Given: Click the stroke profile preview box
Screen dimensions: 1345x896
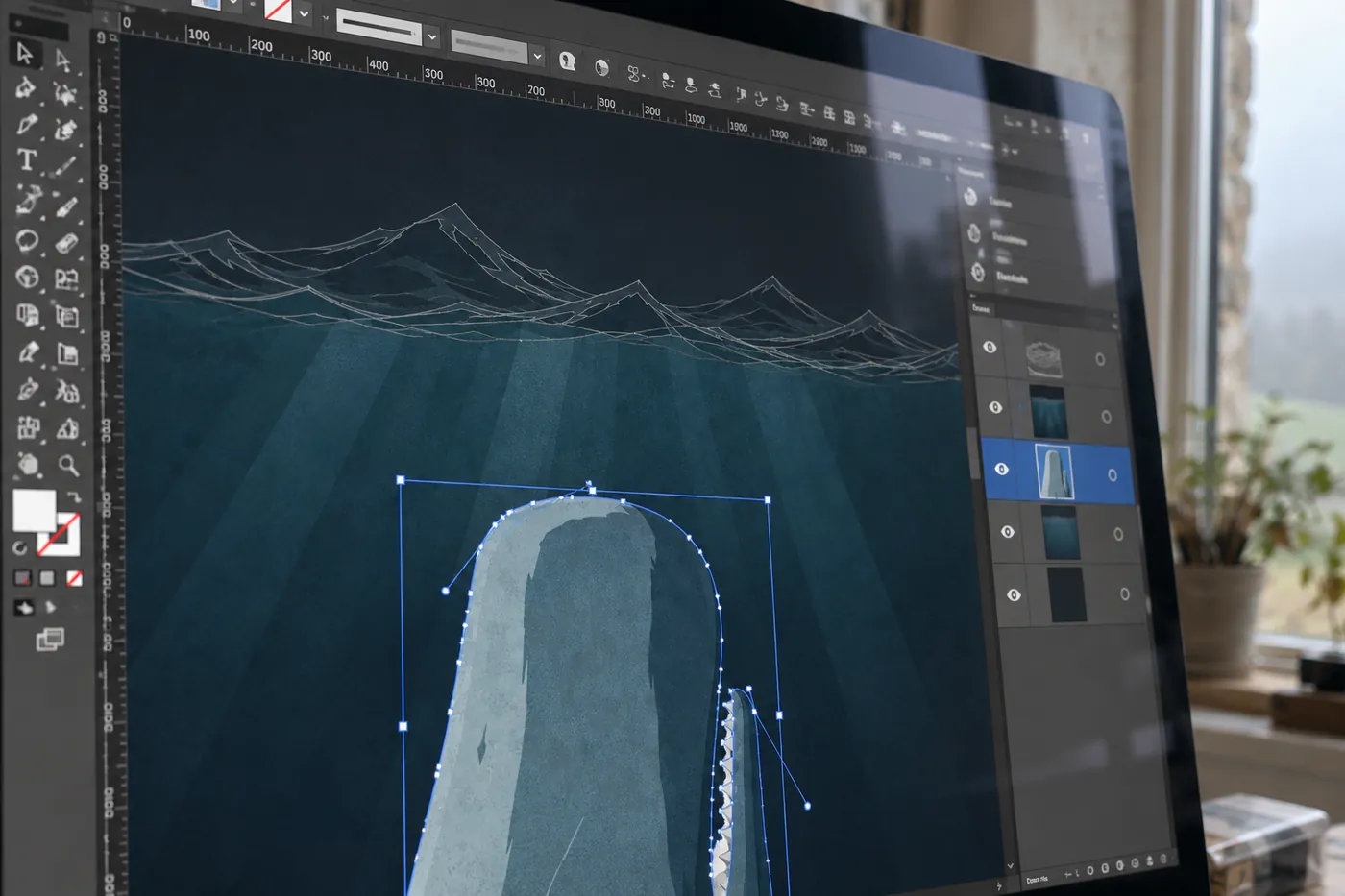Looking at the screenshot, I should (379, 28).
